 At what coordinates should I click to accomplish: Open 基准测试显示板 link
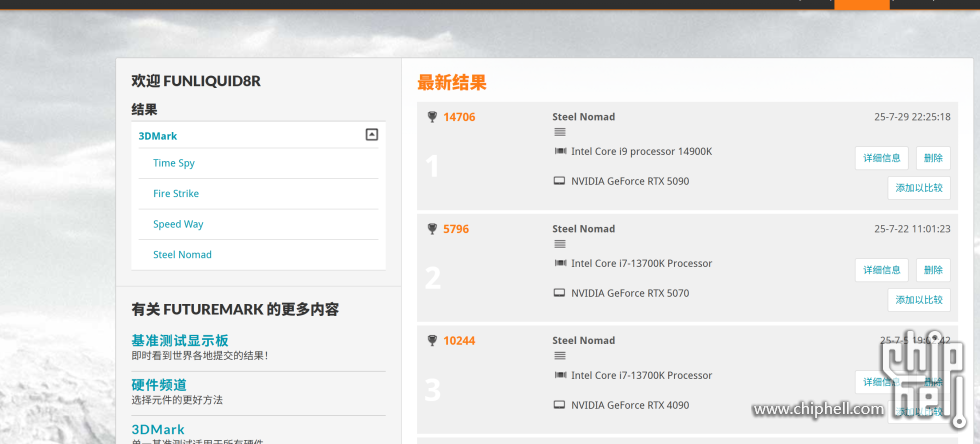coord(180,341)
